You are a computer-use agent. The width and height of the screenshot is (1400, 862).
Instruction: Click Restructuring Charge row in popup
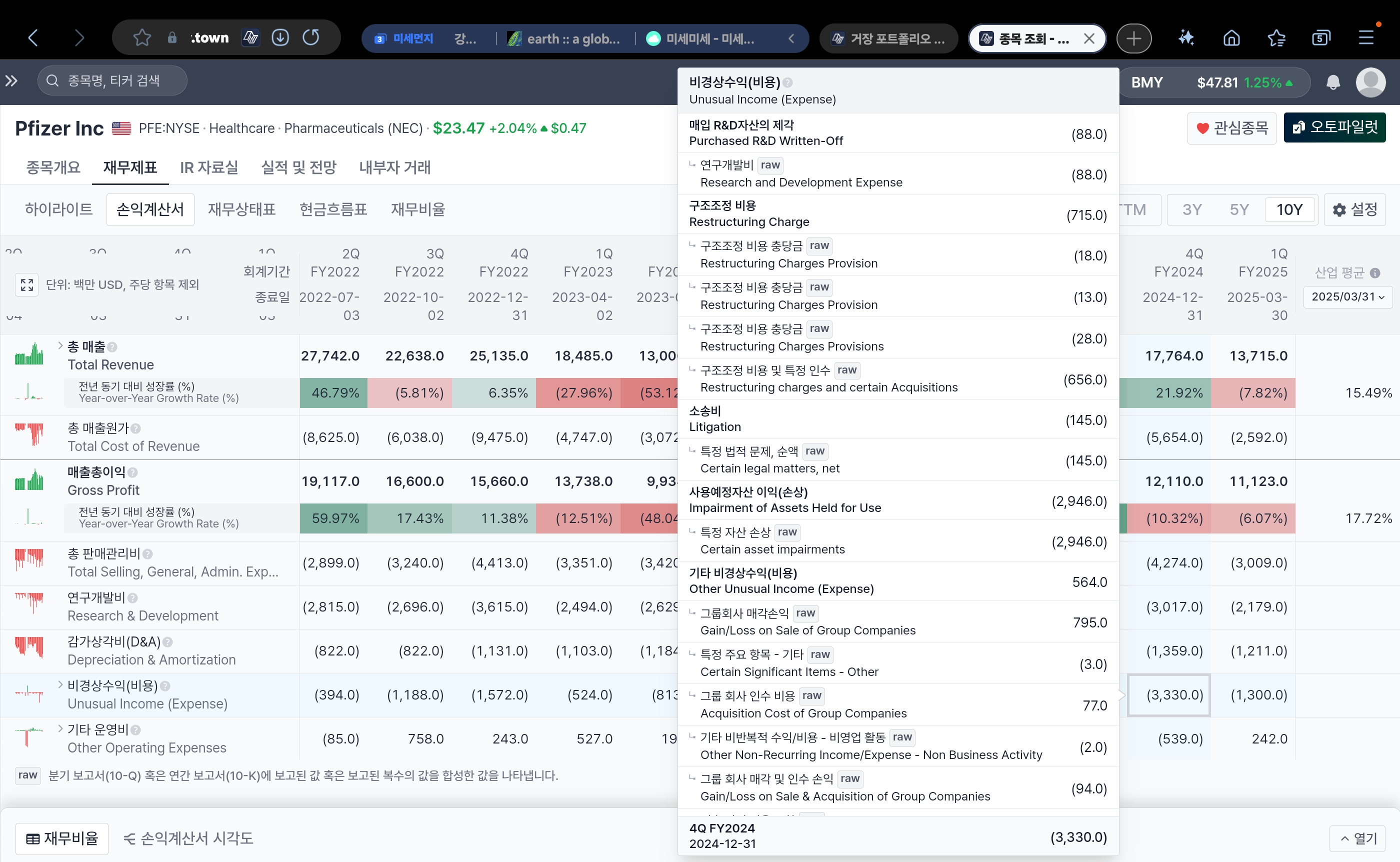coord(898,214)
